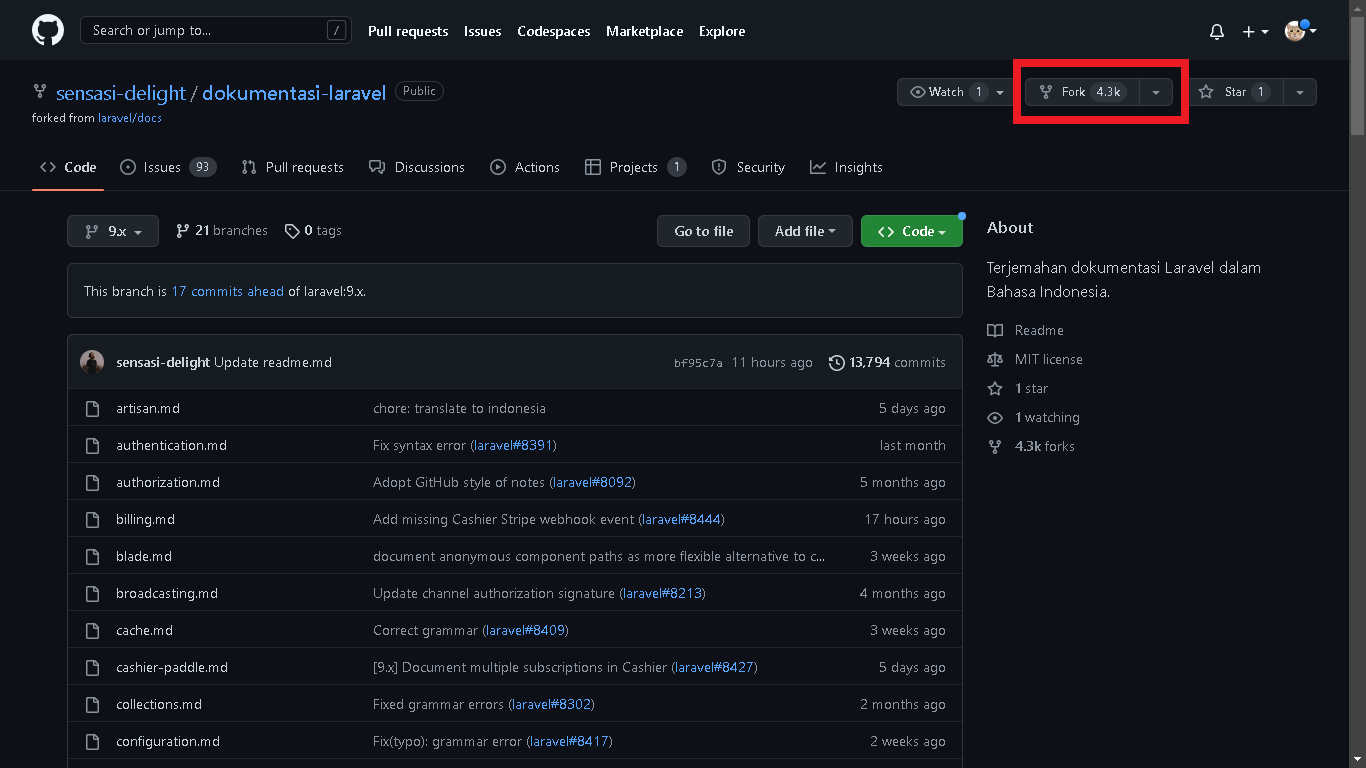
Task: Open the sensasi-delight owner link
Action: tap(121, 93)
